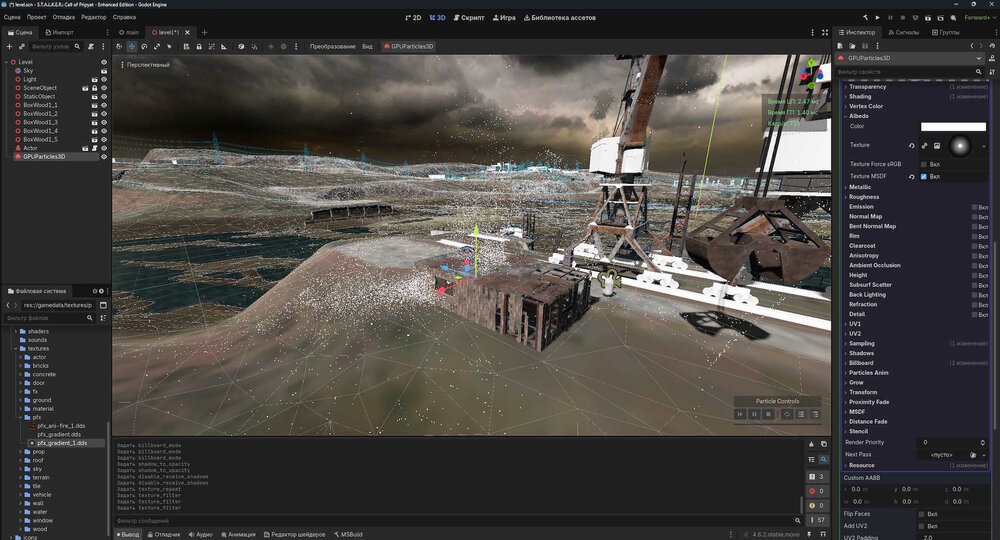Add a new child node in Scene dock
Screen dimensions: 1000x540
(x=9, y=47)
